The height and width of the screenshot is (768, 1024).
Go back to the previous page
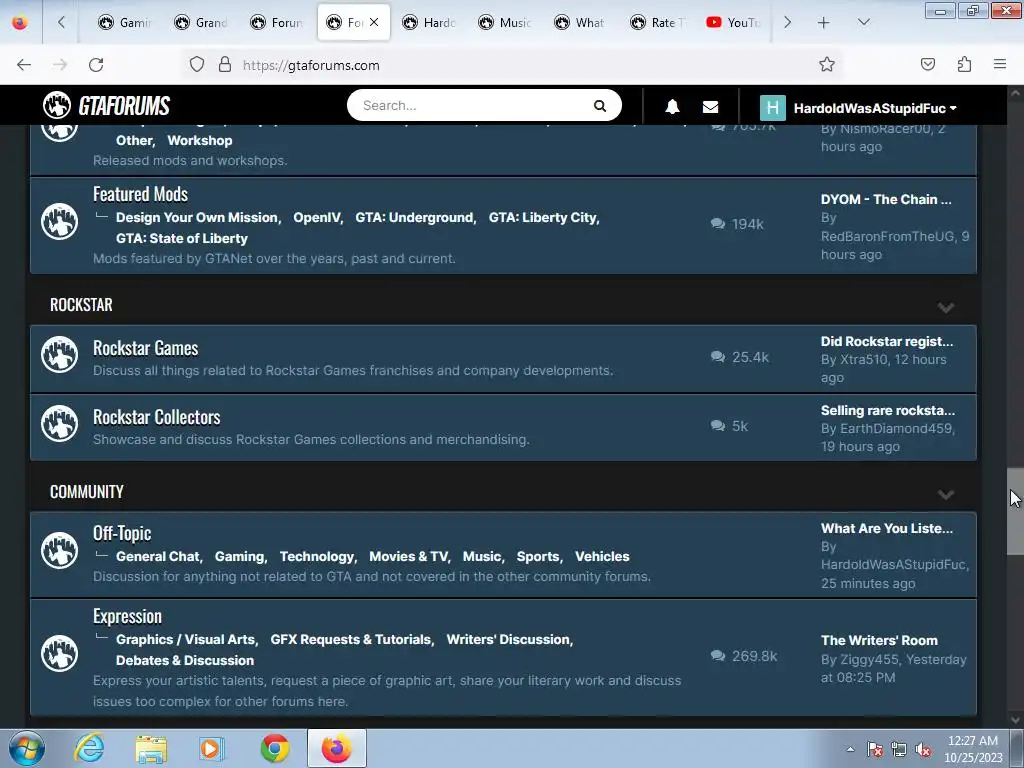(x=24, y=64)
